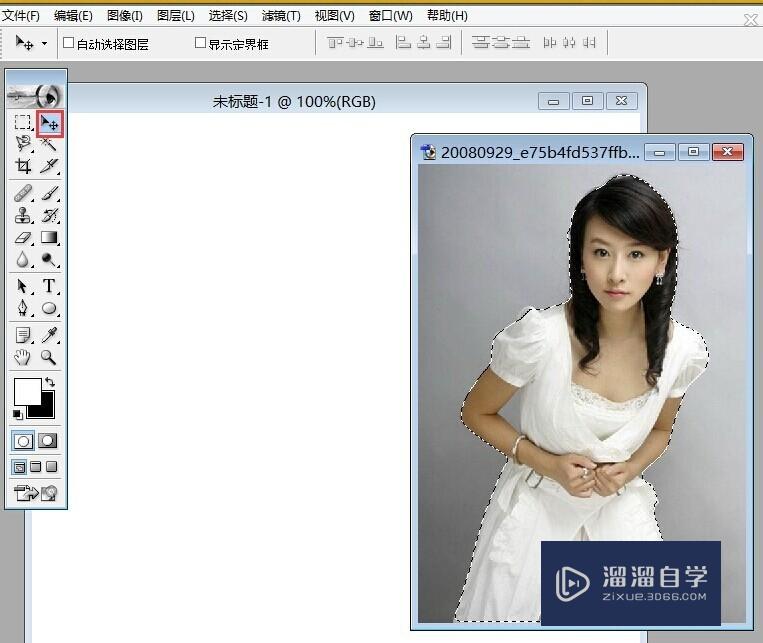Open the 窗口(W) menu
Screen dimensions: 763x643
pos(390,16)
